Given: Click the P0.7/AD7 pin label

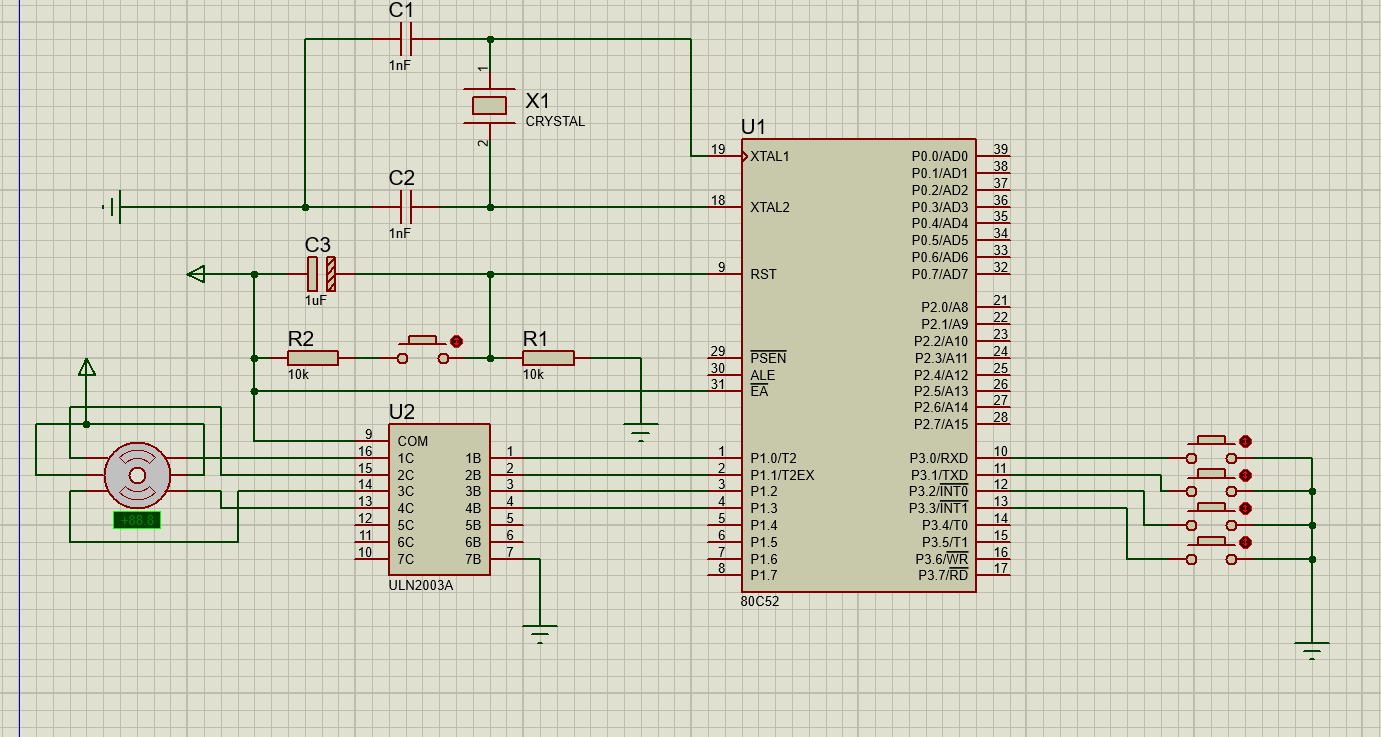Looking at the screenshot, I should point(940,274).
